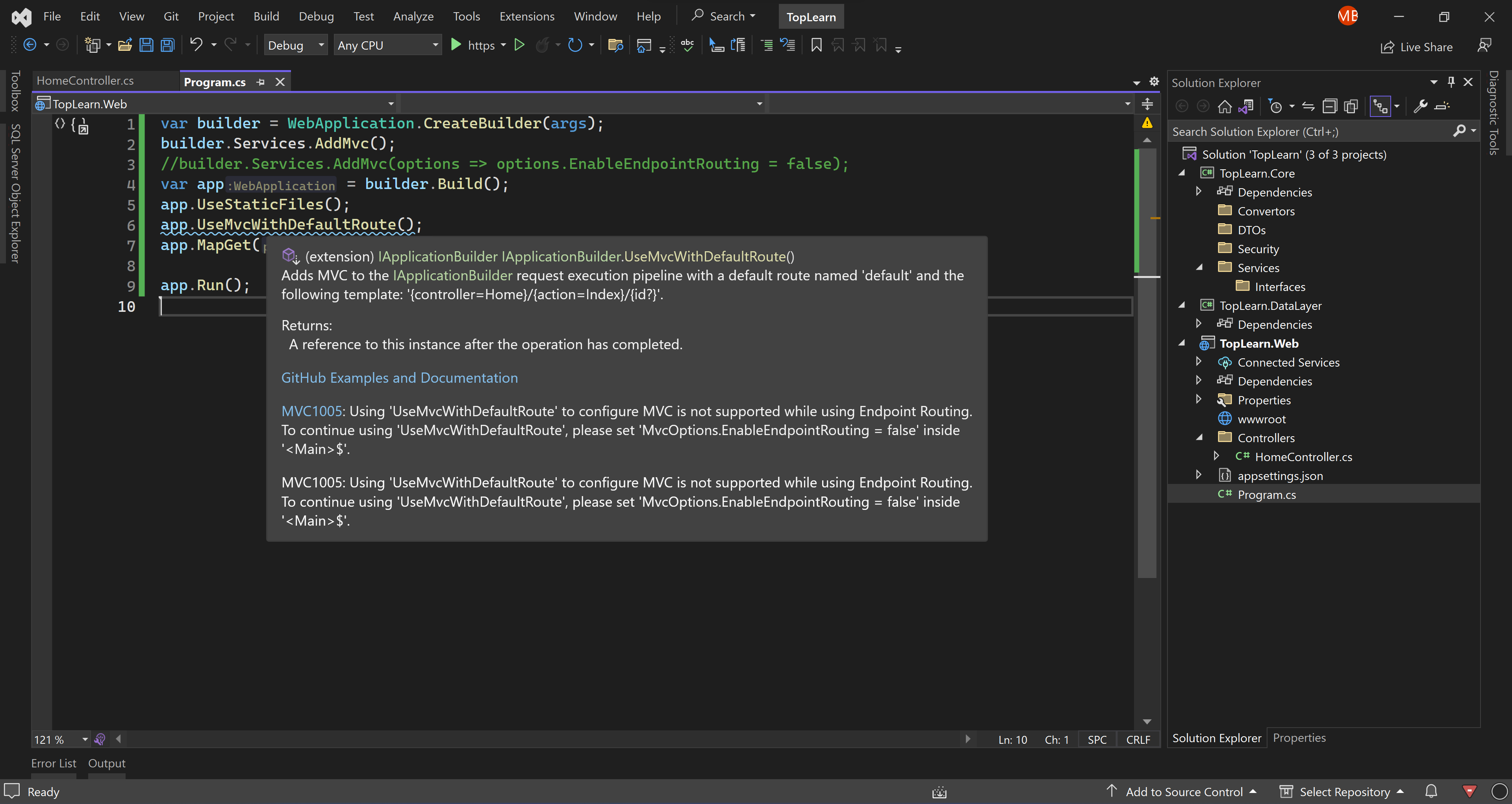Open the Build menu
The image size is (1512, 804).
(266, 17)
